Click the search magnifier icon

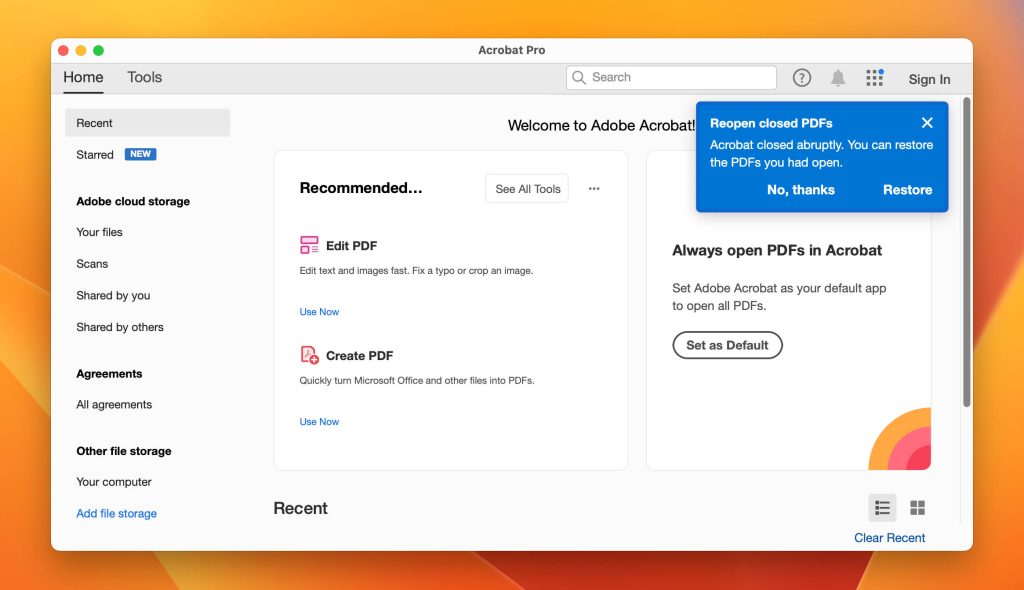[x=579, y=77]
